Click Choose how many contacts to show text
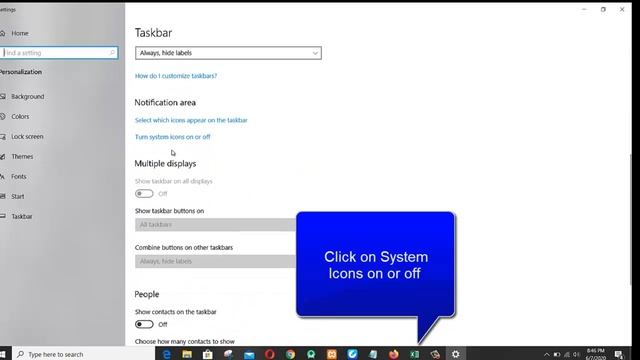Screen dimensions: 640x360 (x=185, y=342)
